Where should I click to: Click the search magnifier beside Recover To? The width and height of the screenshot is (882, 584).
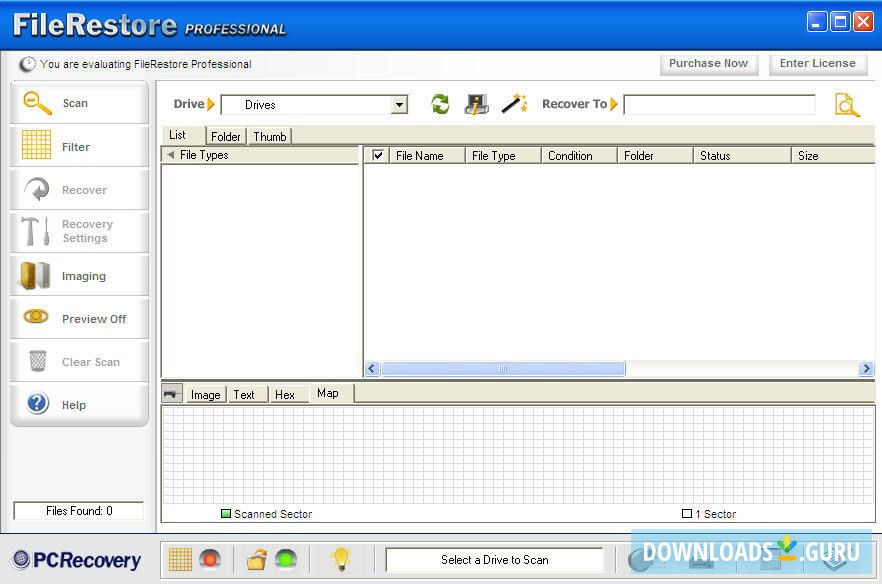(x=847, y=104)
